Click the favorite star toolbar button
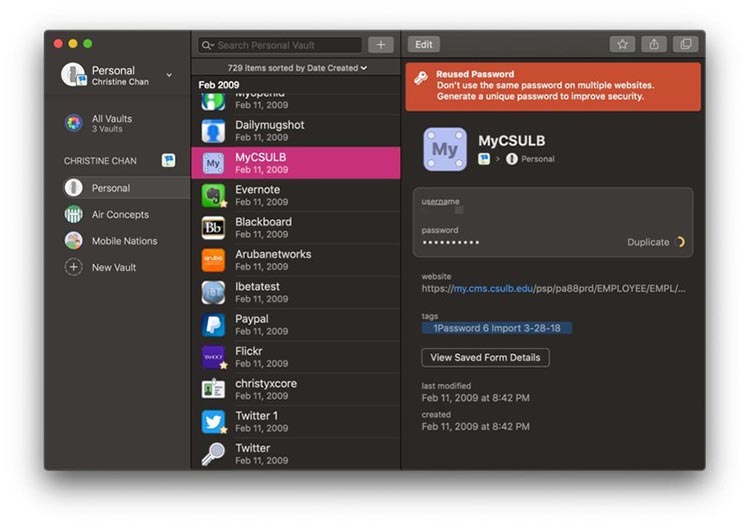This screenshot has width=750, height=527. point(622,44)
